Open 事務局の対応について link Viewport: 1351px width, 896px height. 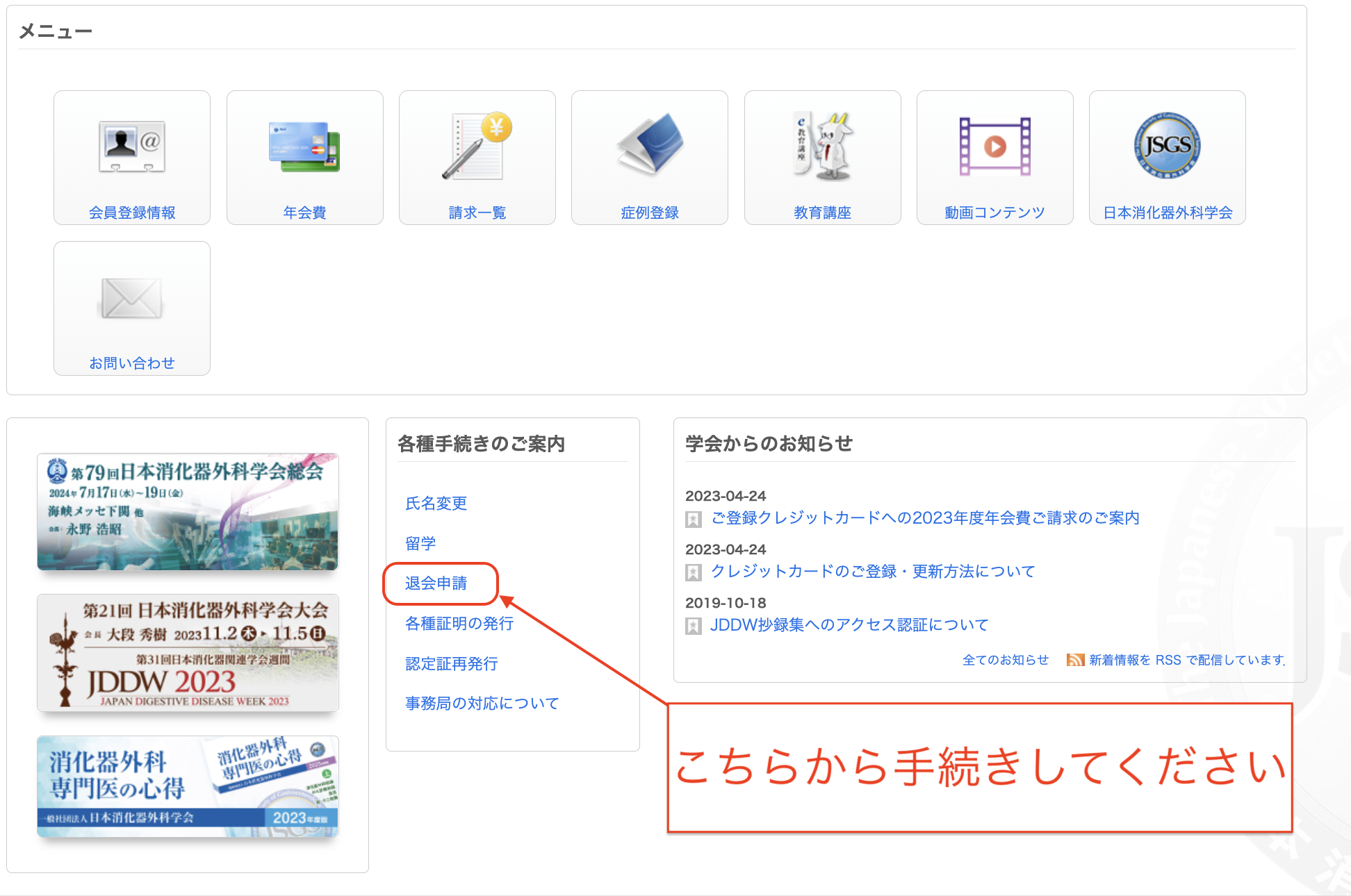click(x=482, y=703)
